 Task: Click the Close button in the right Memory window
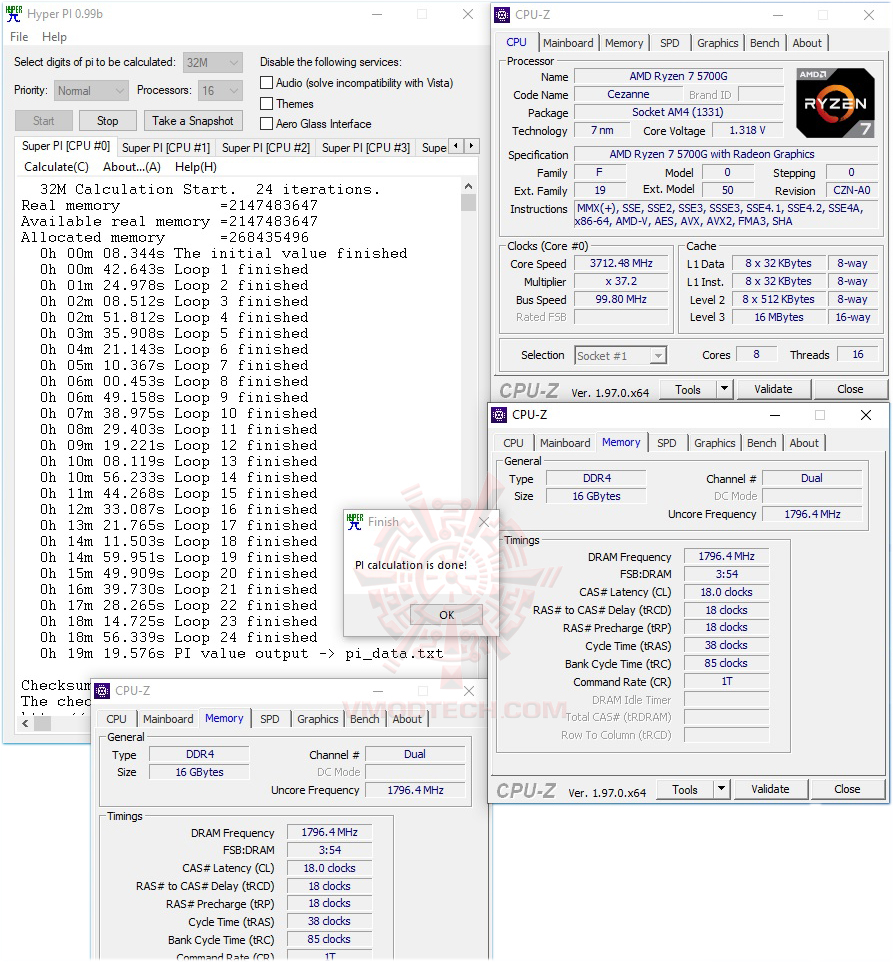point(846,789)
